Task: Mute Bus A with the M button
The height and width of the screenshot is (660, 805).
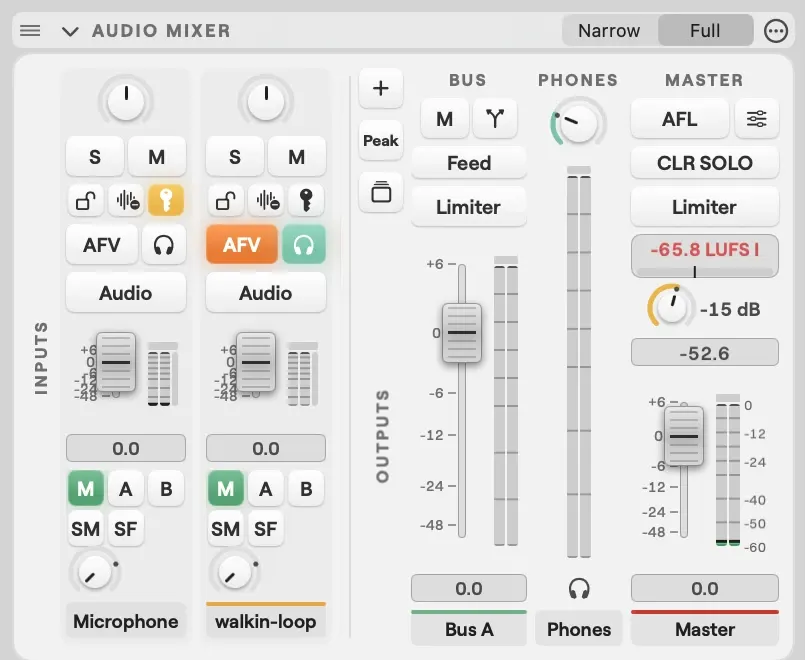Action: pyautogui.click(x=445, y=119)
